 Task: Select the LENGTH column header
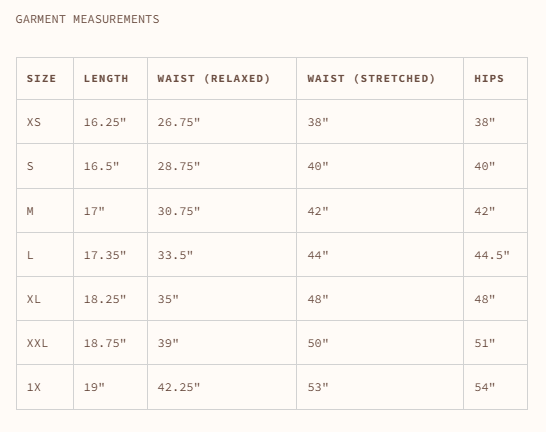click(106, 79)
